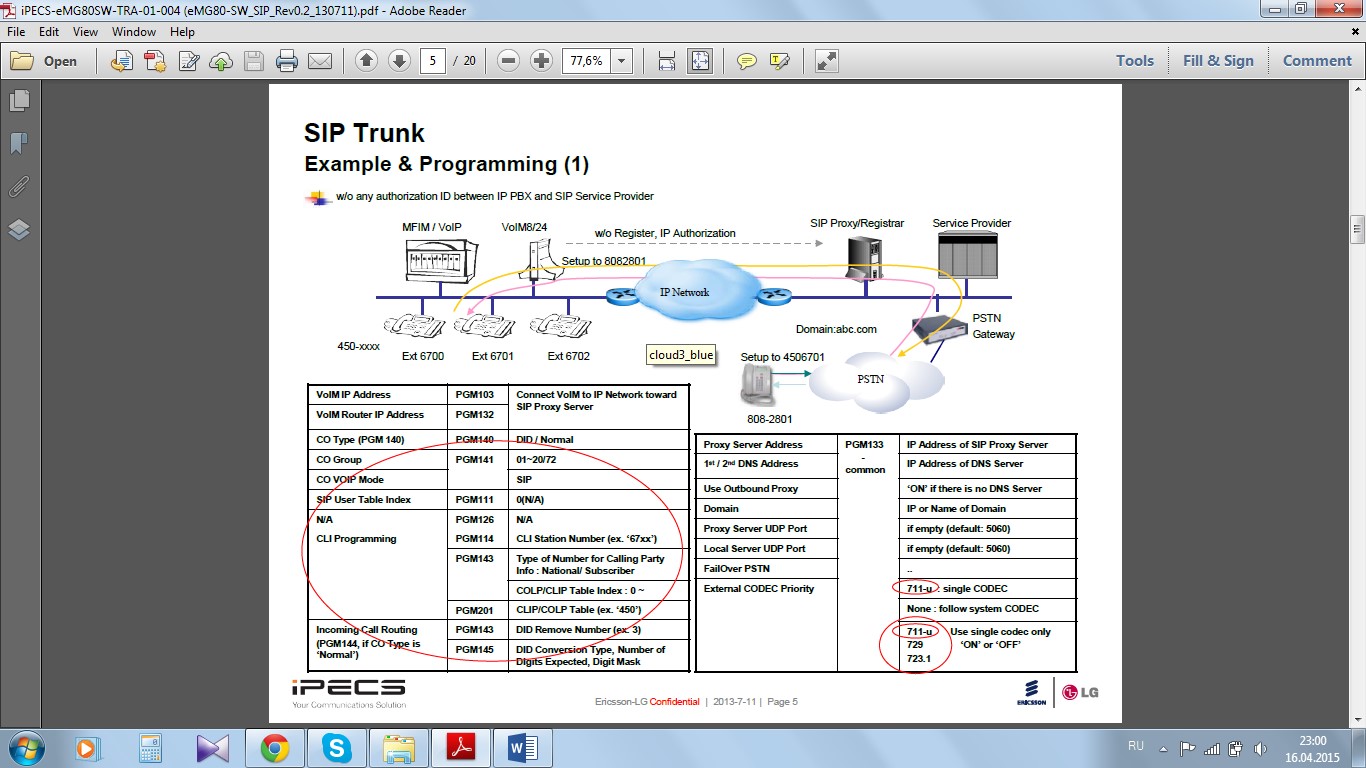Send file by email envelope icon

coord(320,61)
